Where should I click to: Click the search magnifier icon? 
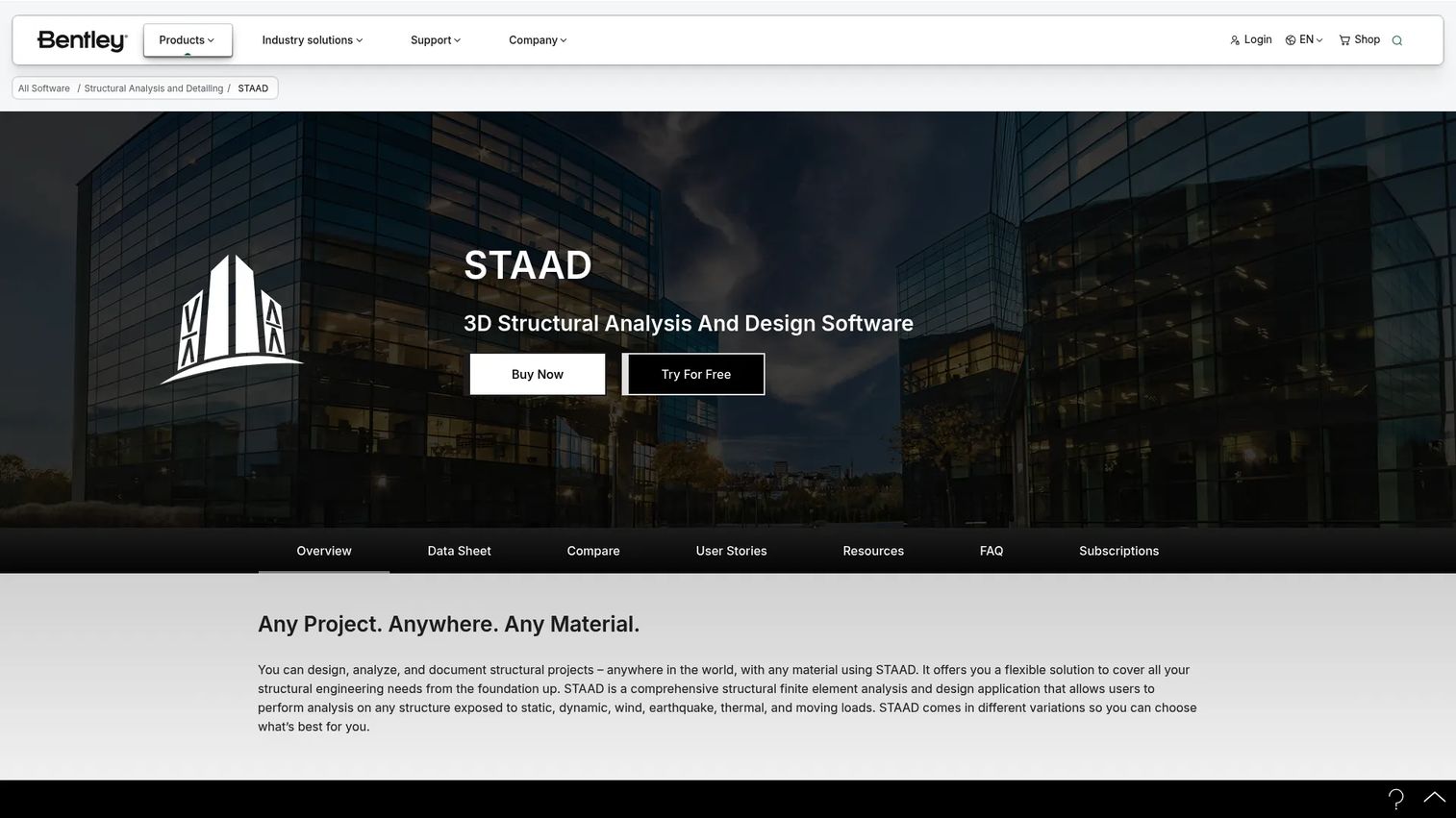pyautogui.click(x=1397, y=40)
